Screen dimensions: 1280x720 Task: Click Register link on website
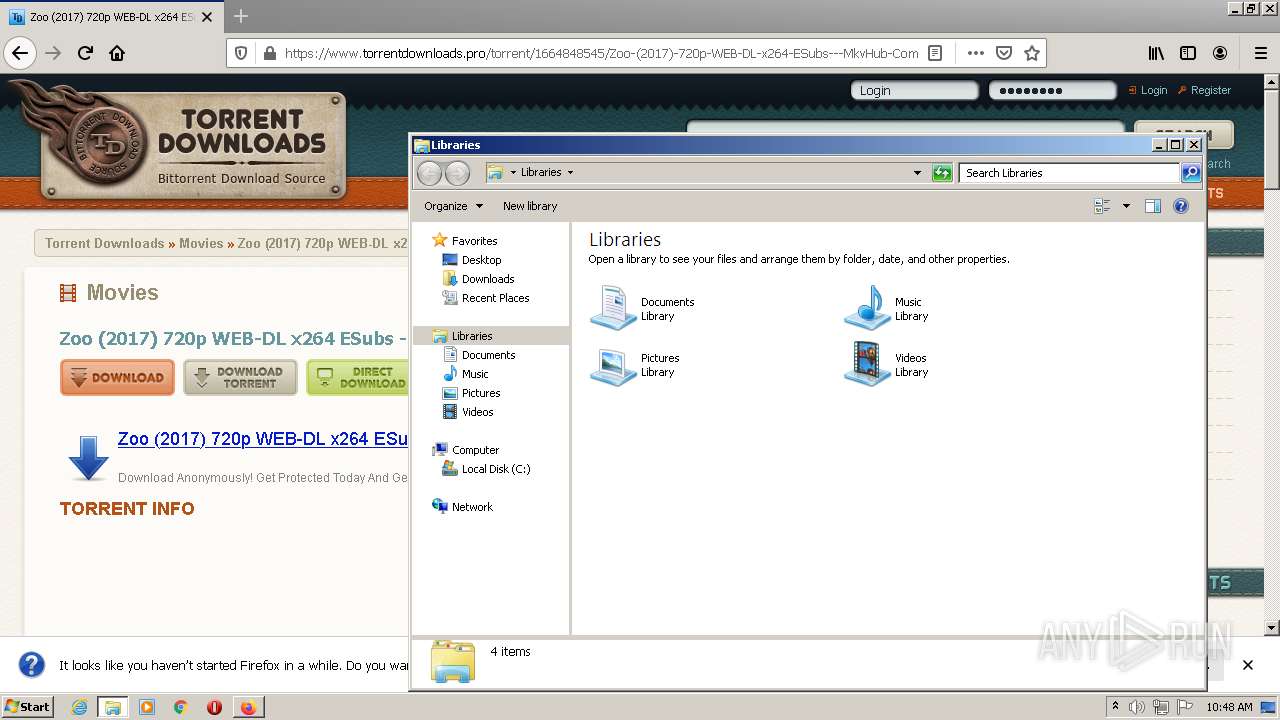point(1210,90)
